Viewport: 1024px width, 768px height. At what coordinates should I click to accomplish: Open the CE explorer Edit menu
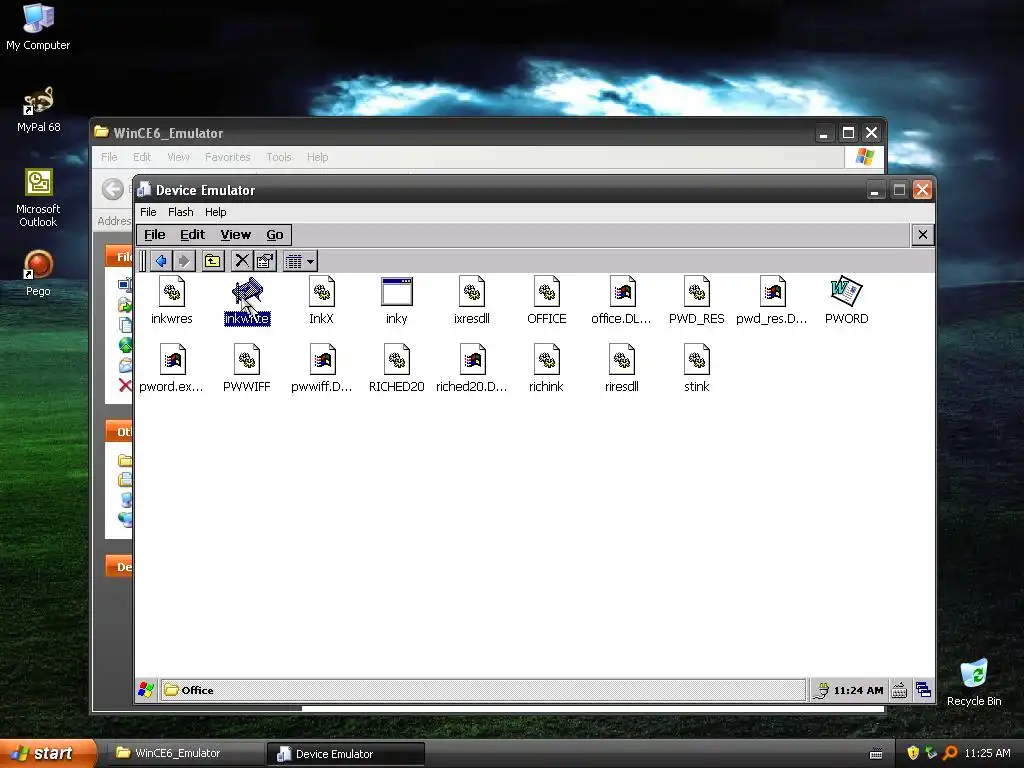coord(193,234)
